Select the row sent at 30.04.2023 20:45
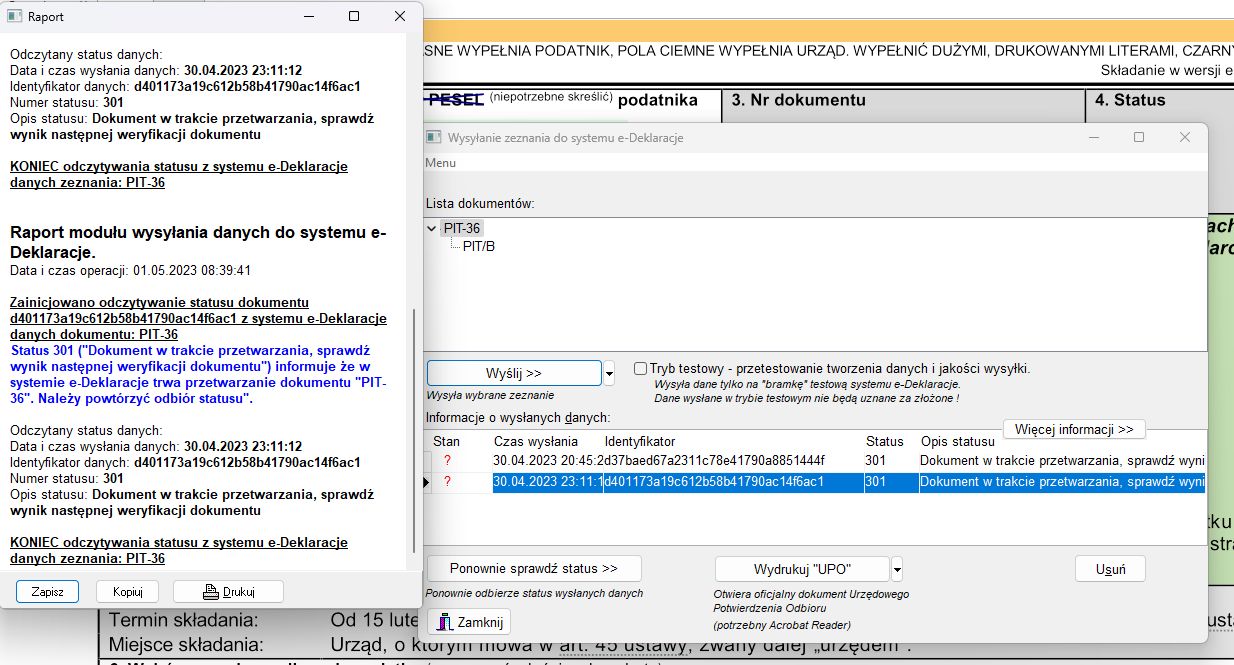 click(660, 460)
